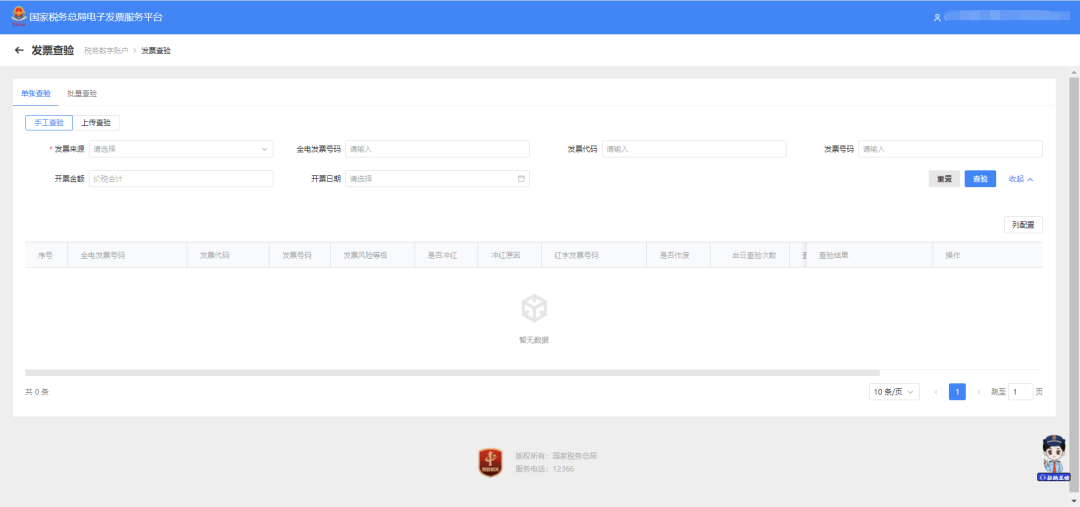Open 列配置 column settings
This screenshot has width=1080, height=507.
point(1023,225)
